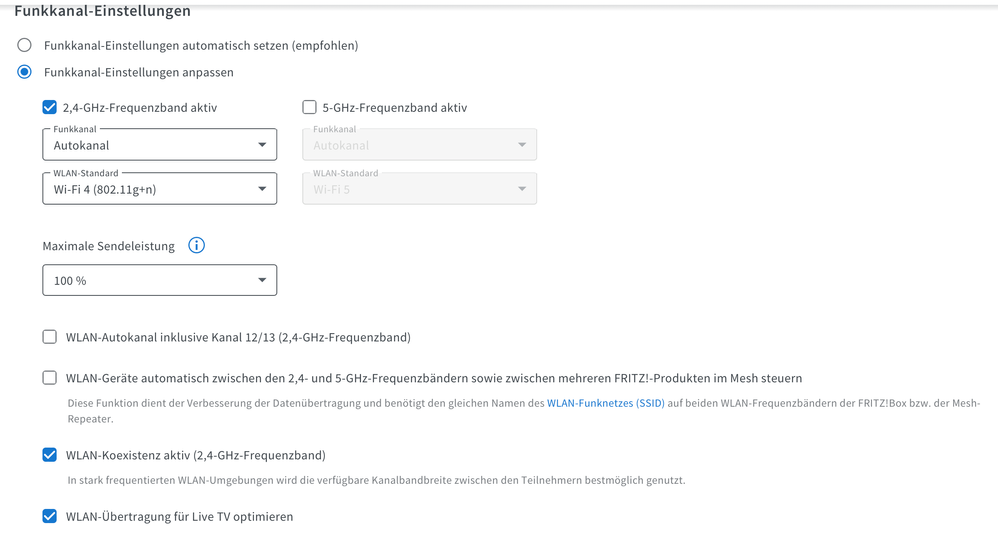Open the 2,4-GHz Funkkanal Autokanal dropdown
Image resolution: width=998 pixels, height=546 pixels.
[159, 145]
